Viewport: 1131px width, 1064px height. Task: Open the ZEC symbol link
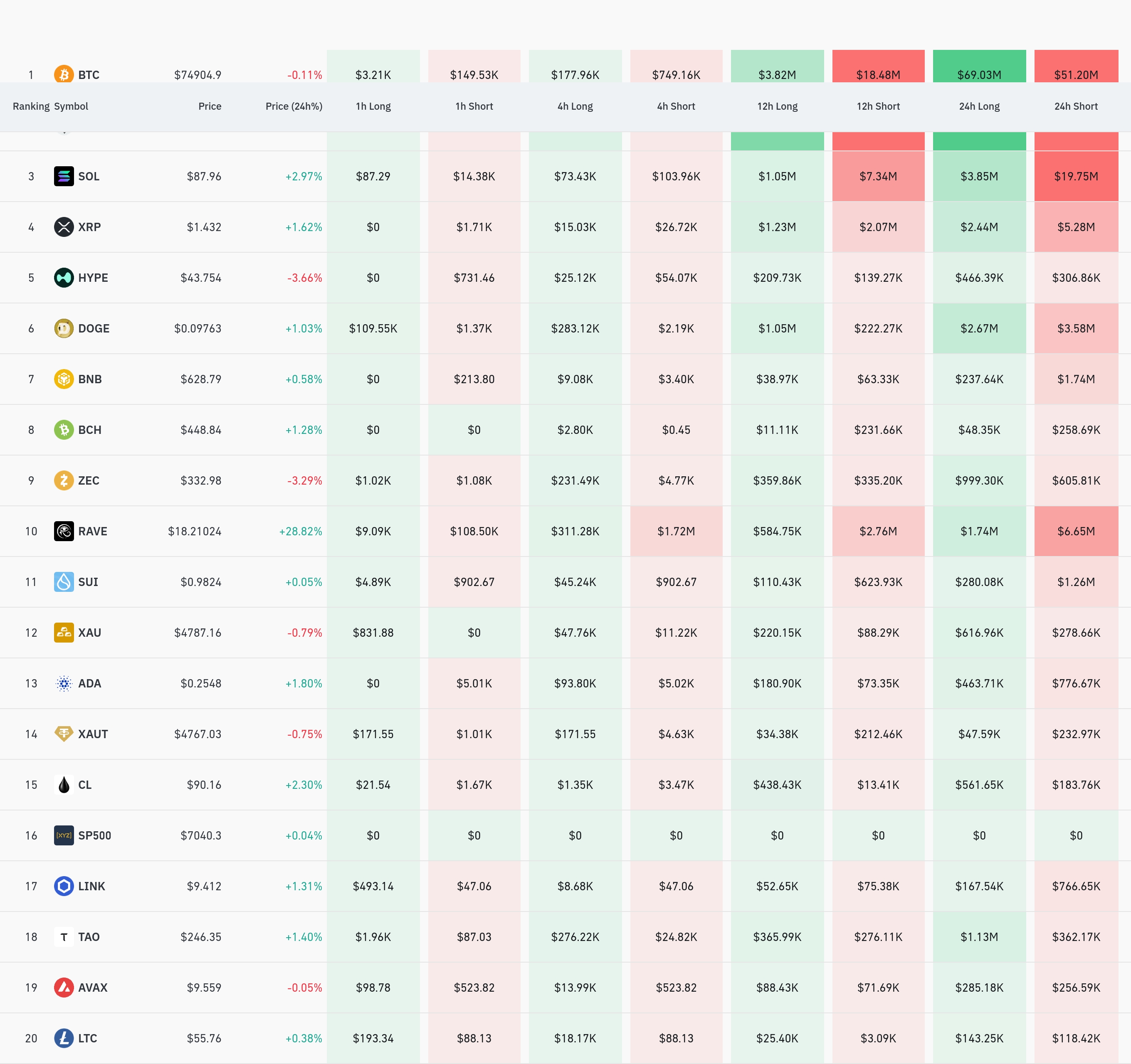pyautogui.click(x=88, y=480)
